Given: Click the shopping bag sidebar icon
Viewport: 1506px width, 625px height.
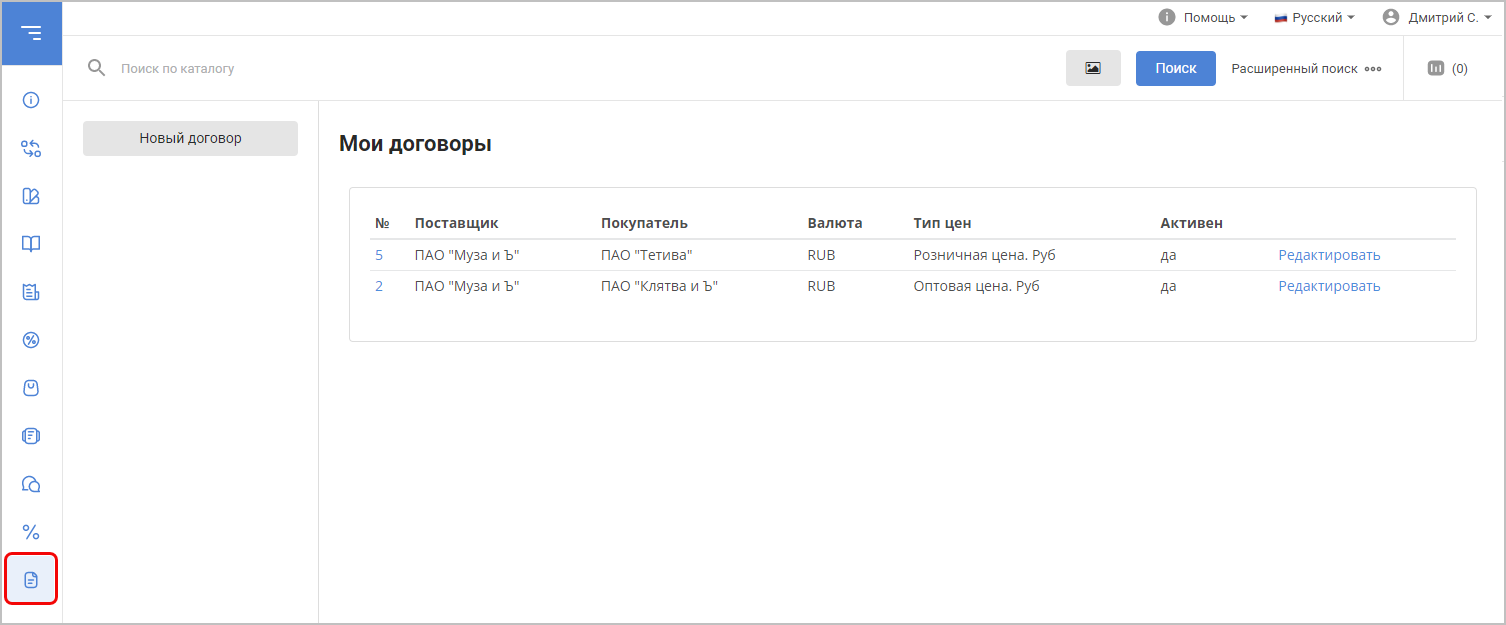Looking at the screenshot, I should click(x=31, y=388).
